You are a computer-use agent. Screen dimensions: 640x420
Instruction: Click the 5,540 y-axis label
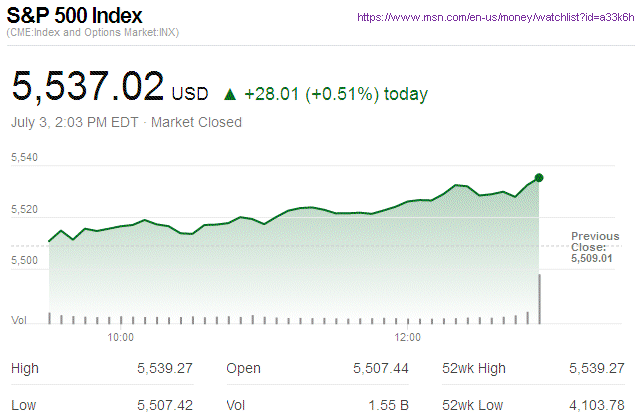[24, 158]
